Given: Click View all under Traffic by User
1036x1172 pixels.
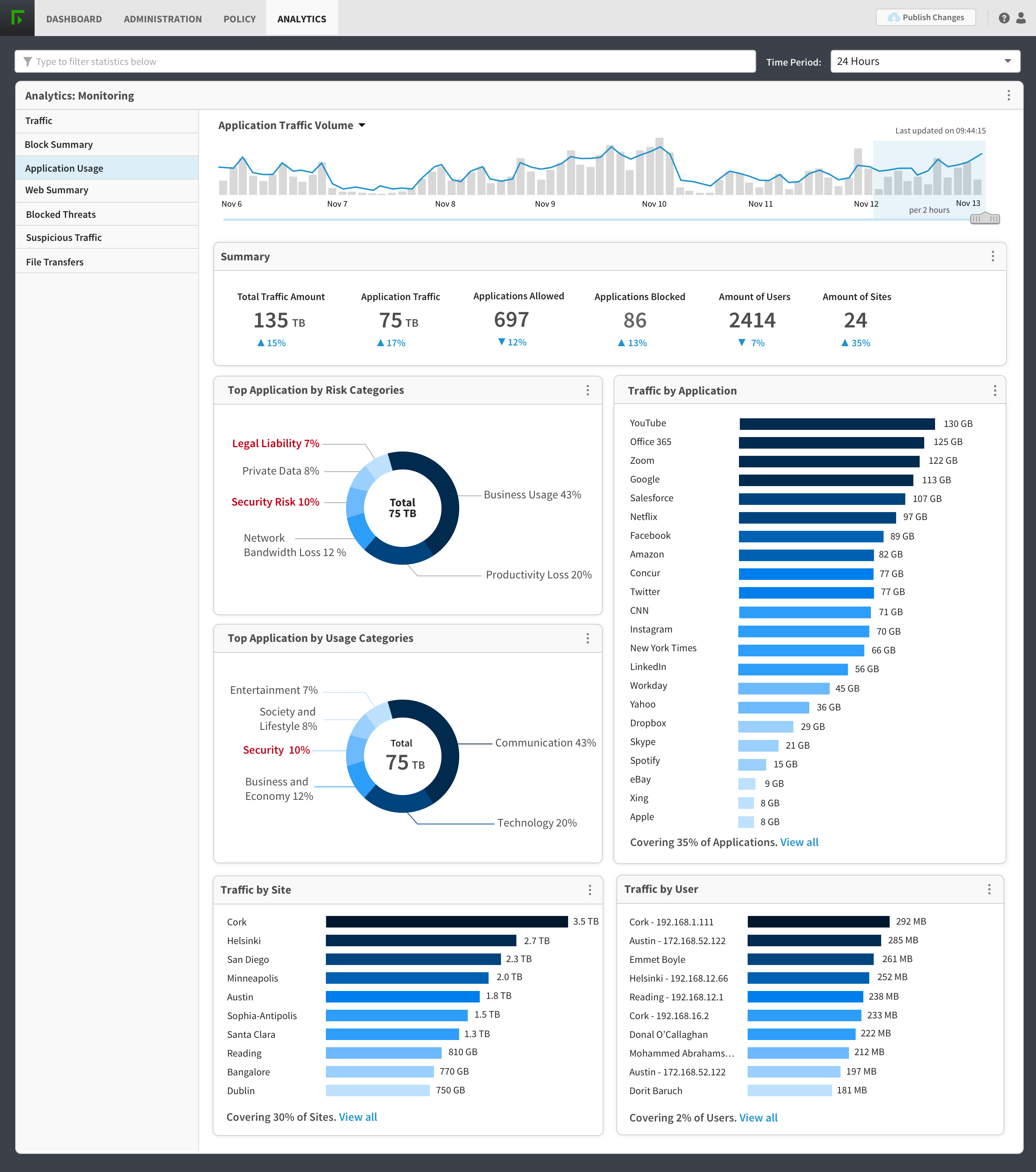Looking at the screenshot, I should [x=758, y=1118].
